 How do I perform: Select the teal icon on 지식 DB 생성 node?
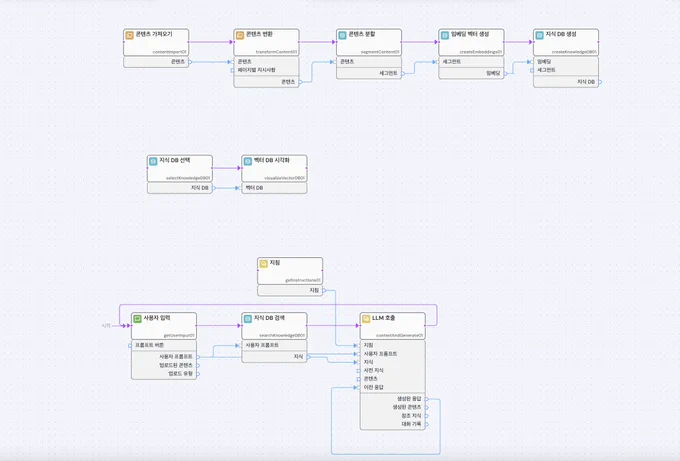click(539, 35)
